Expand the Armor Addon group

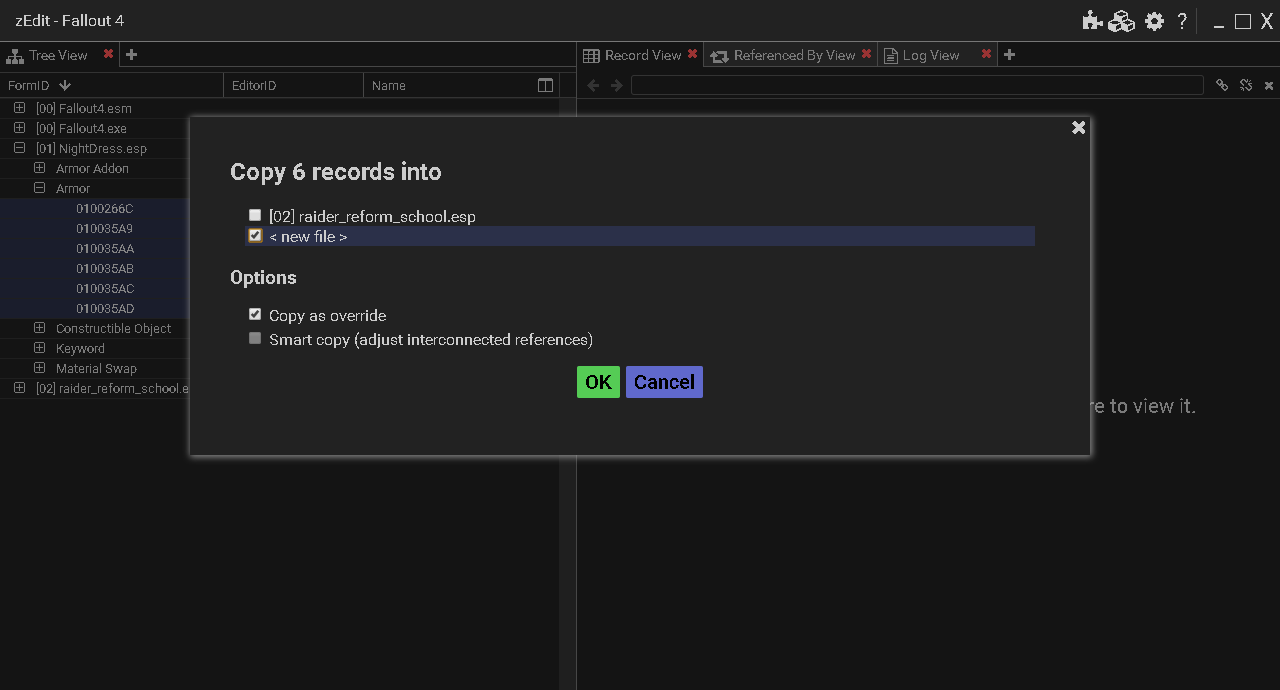click(40, 168)
